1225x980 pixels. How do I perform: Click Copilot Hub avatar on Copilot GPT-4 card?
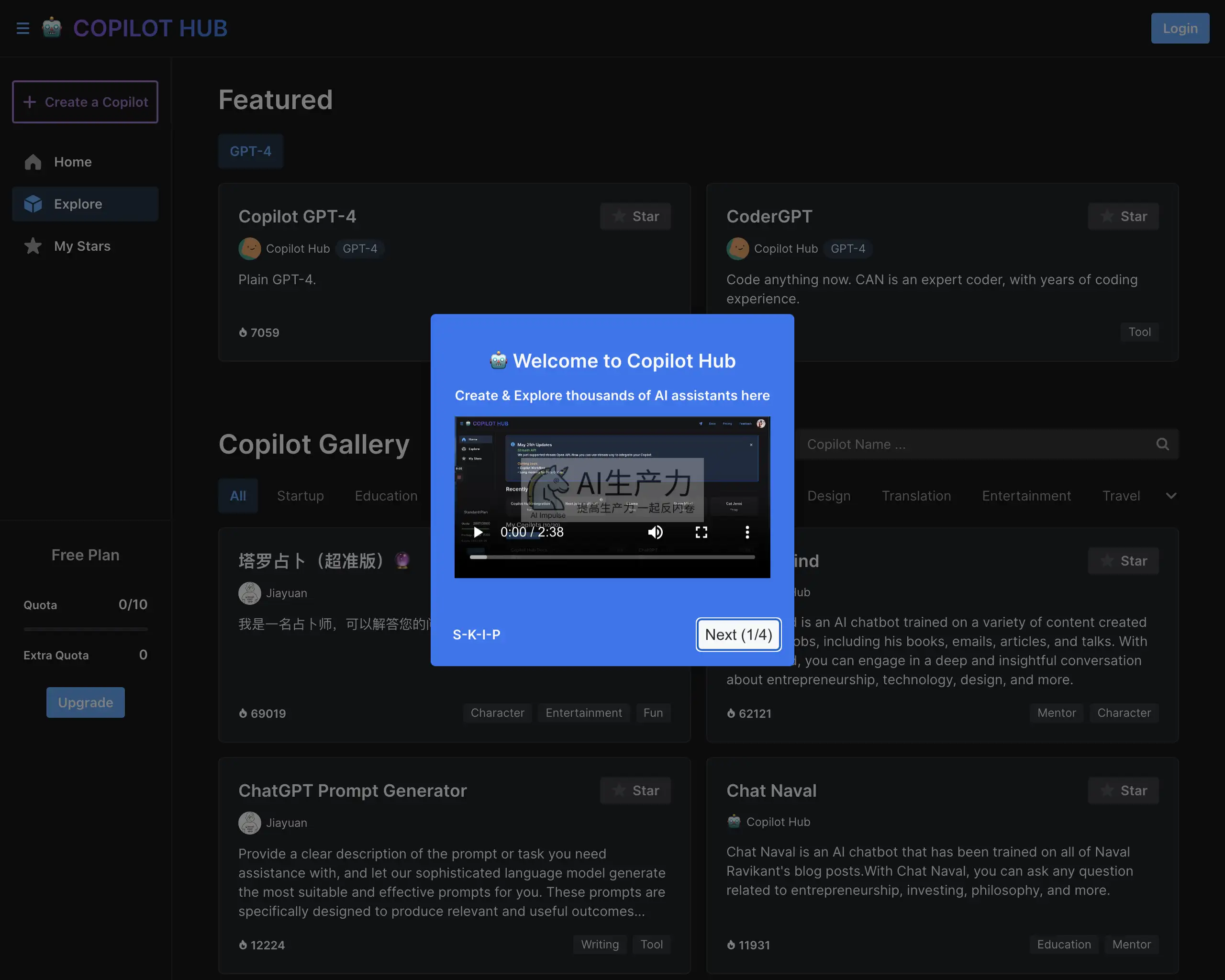click(249, 248)
